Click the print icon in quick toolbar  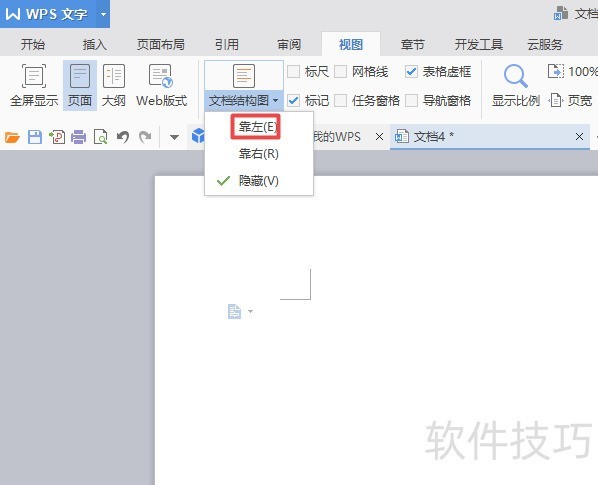pos(78,137)
